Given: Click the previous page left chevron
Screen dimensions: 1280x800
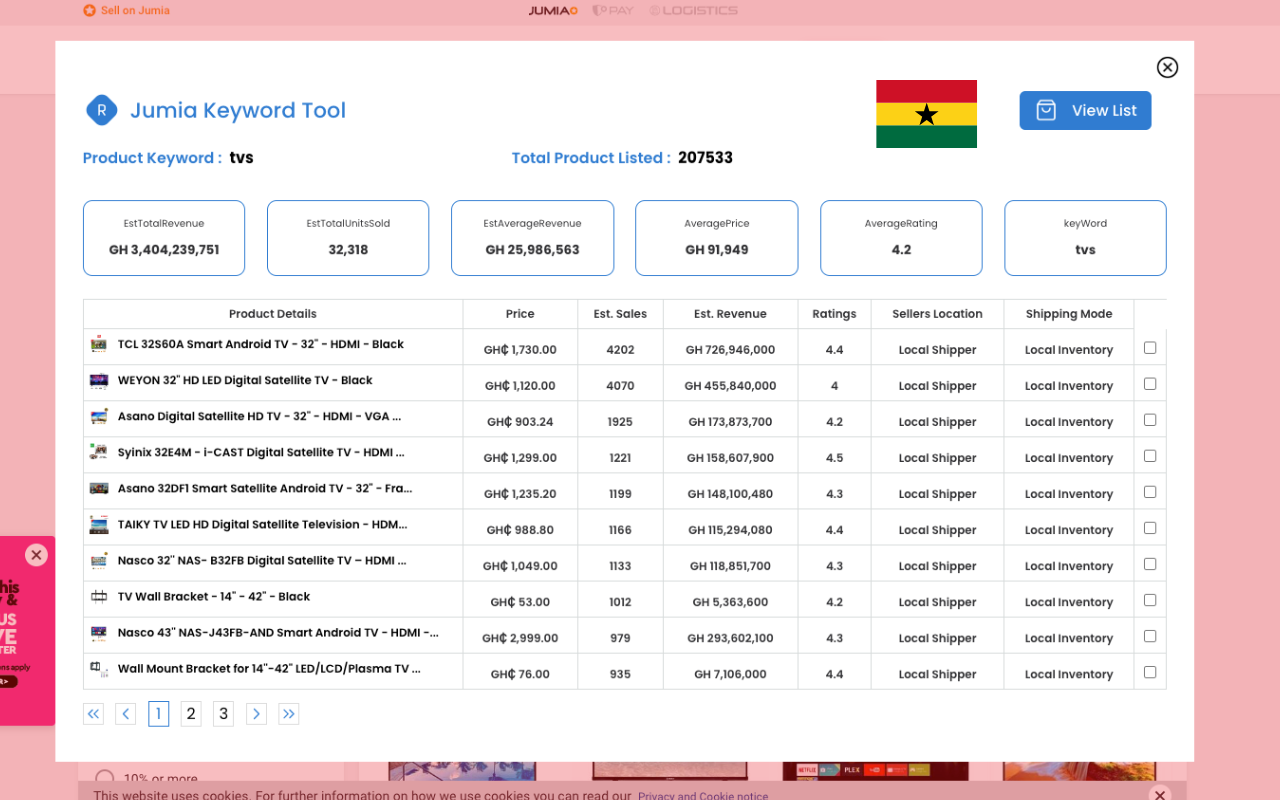Looking at the screenshot, I should pyautogui.click(x=125, y=713).
